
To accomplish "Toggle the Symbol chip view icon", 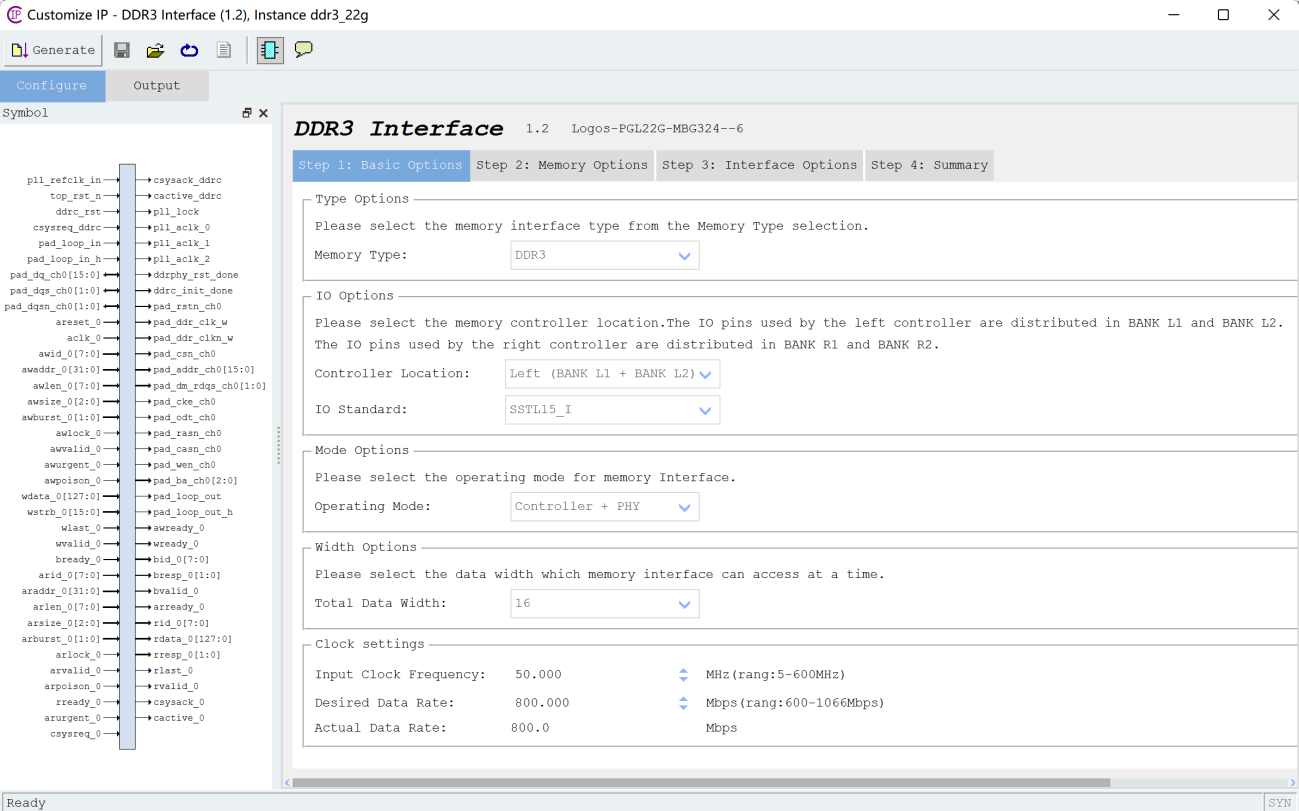I will (x=270, y=50).
